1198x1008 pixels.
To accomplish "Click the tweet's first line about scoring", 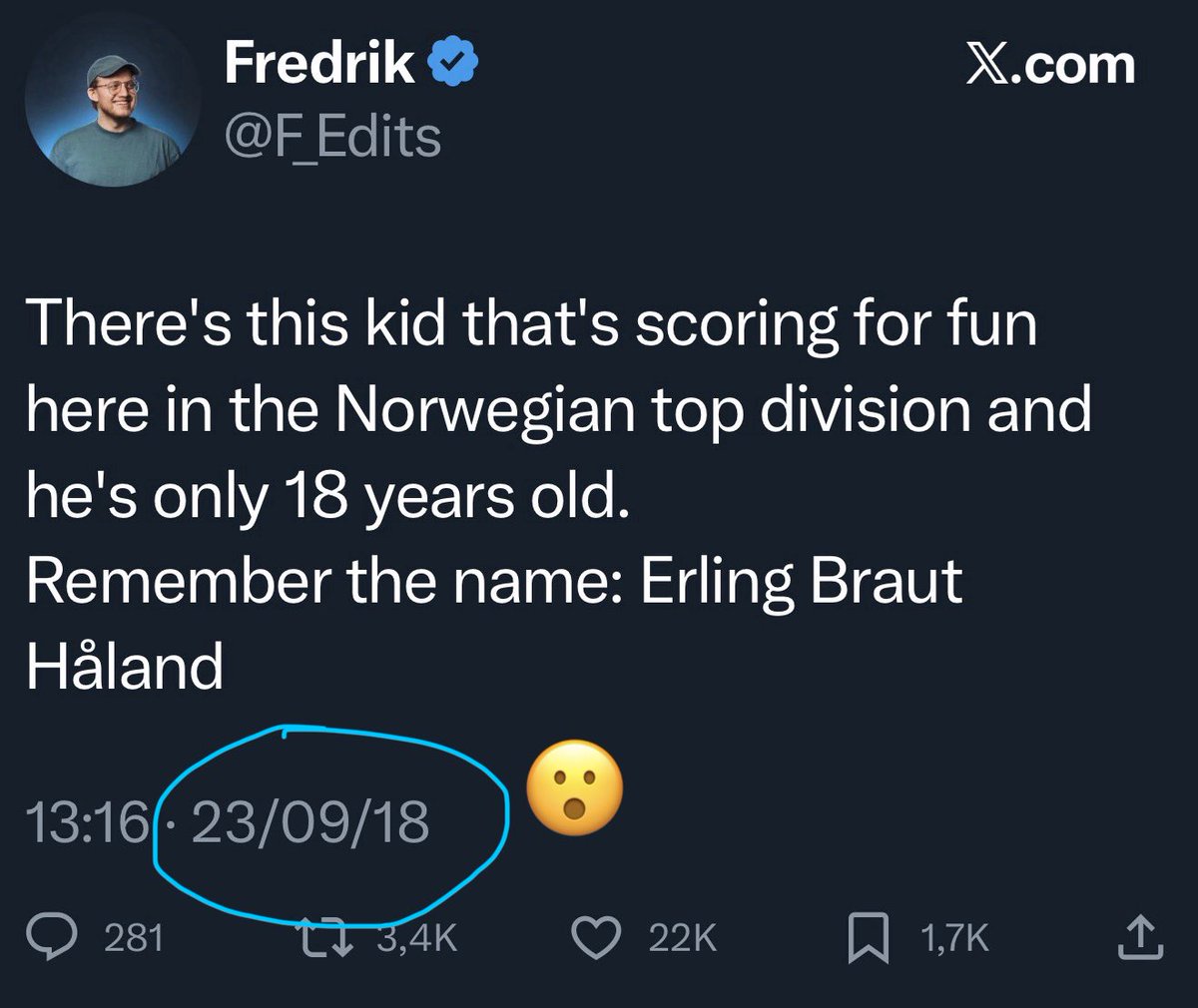I will (x=531, y=322).
